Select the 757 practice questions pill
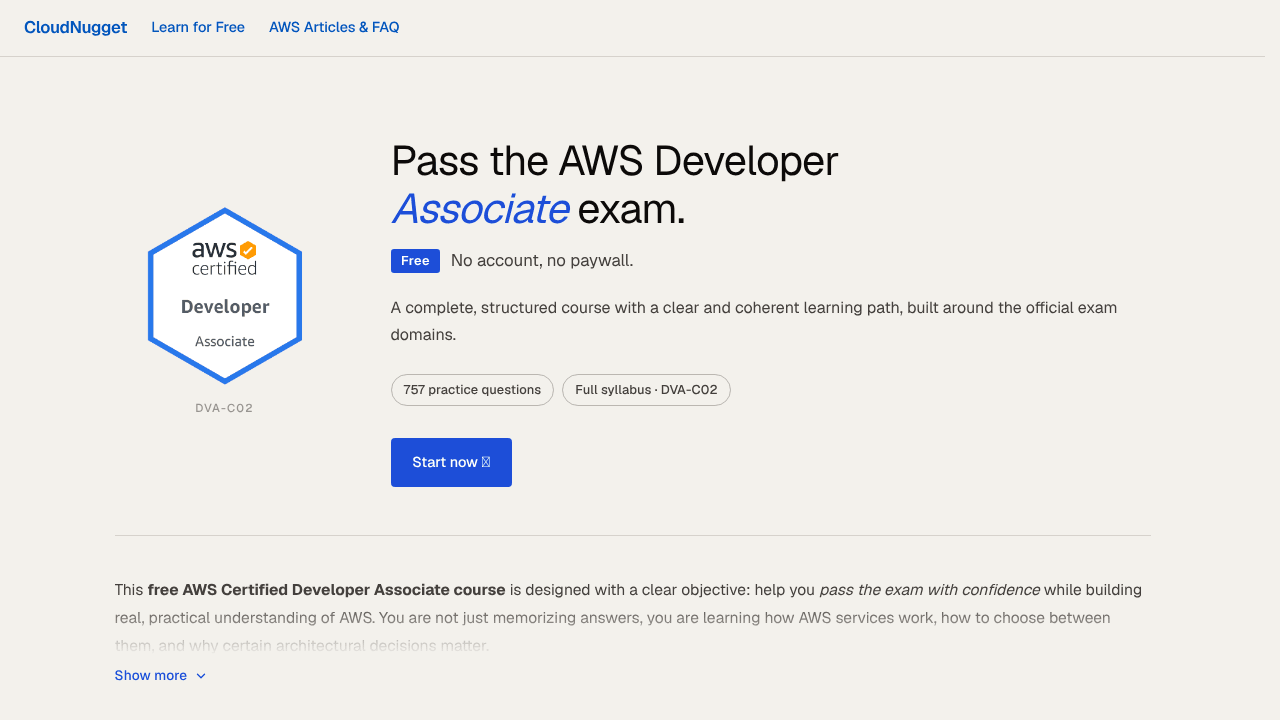This screenshot has width=1280, height=720. [472, 390]
